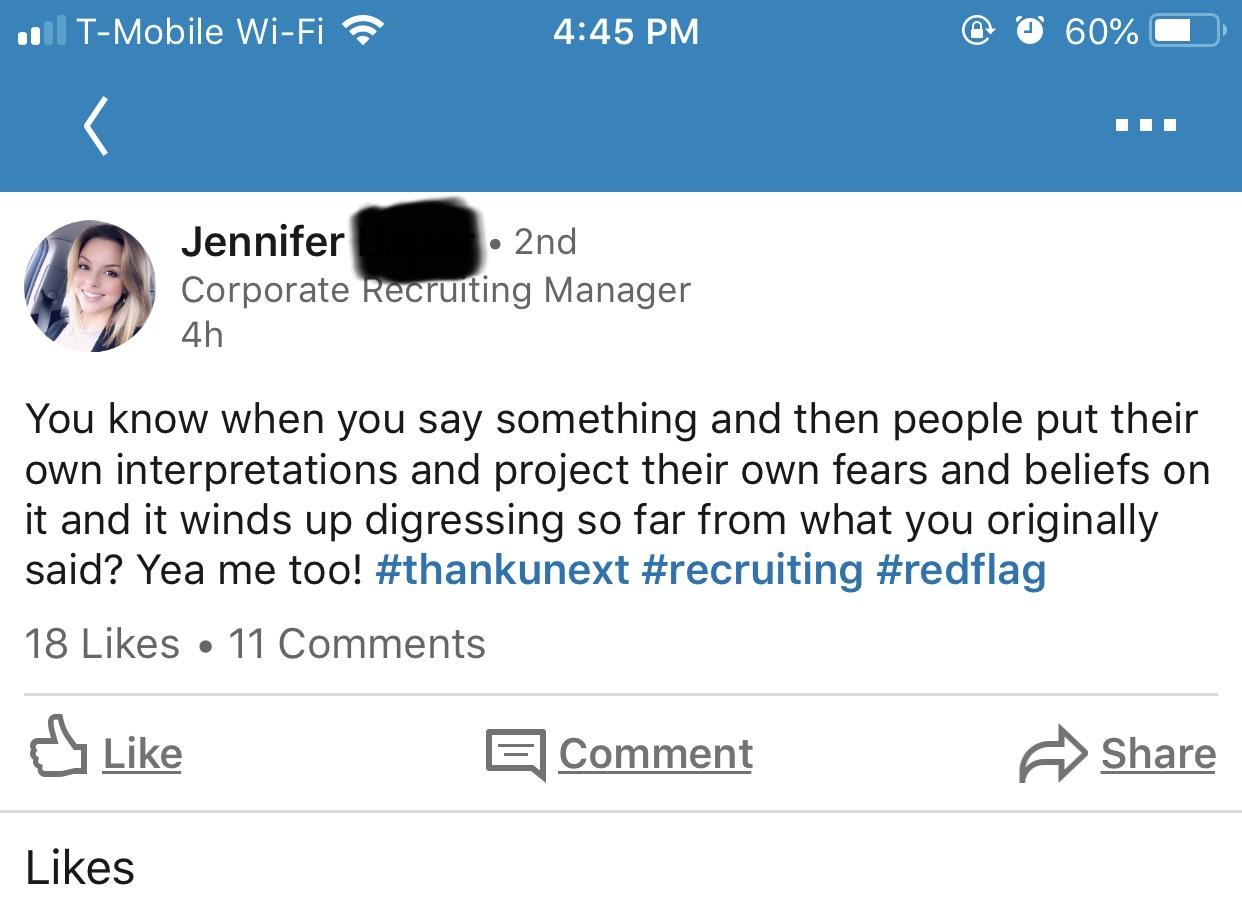Viewport: 1242px width, 912px height.
Task: View the 11 Comments on the post
Action: [x=355, y=643]
